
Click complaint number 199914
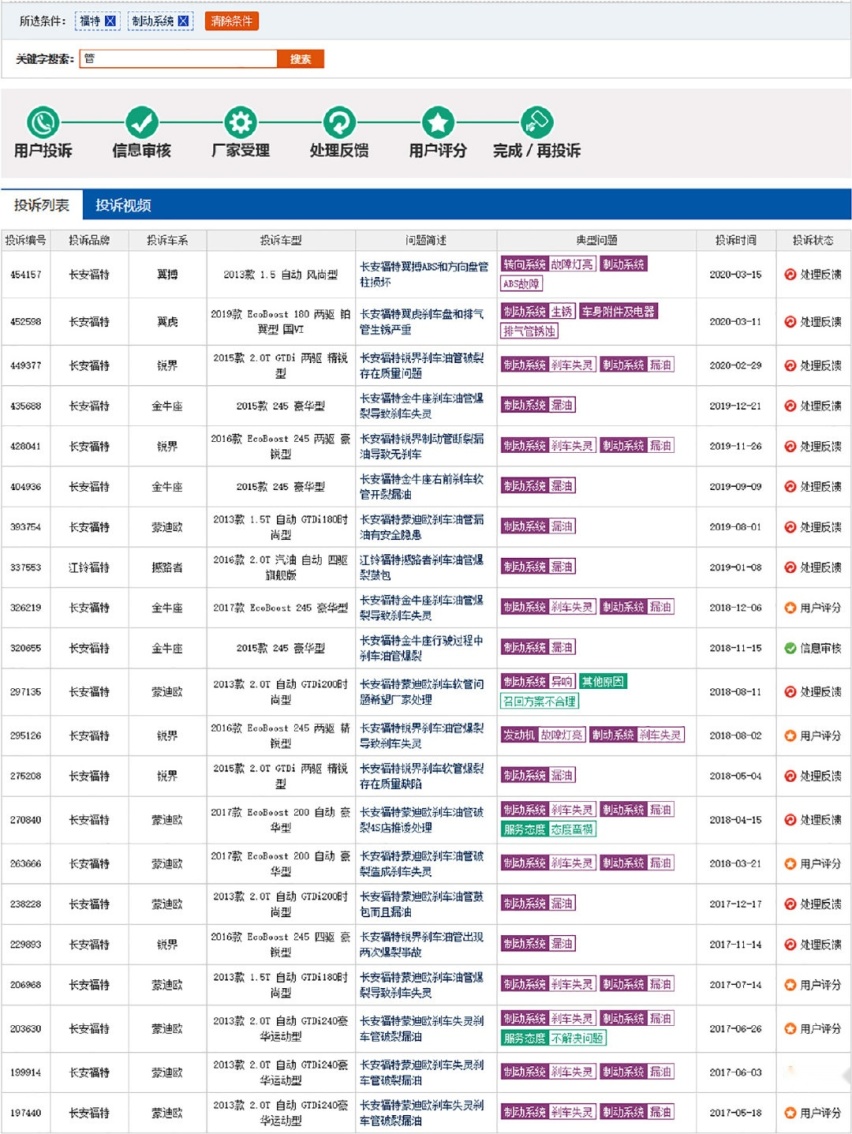point(25,1073)
